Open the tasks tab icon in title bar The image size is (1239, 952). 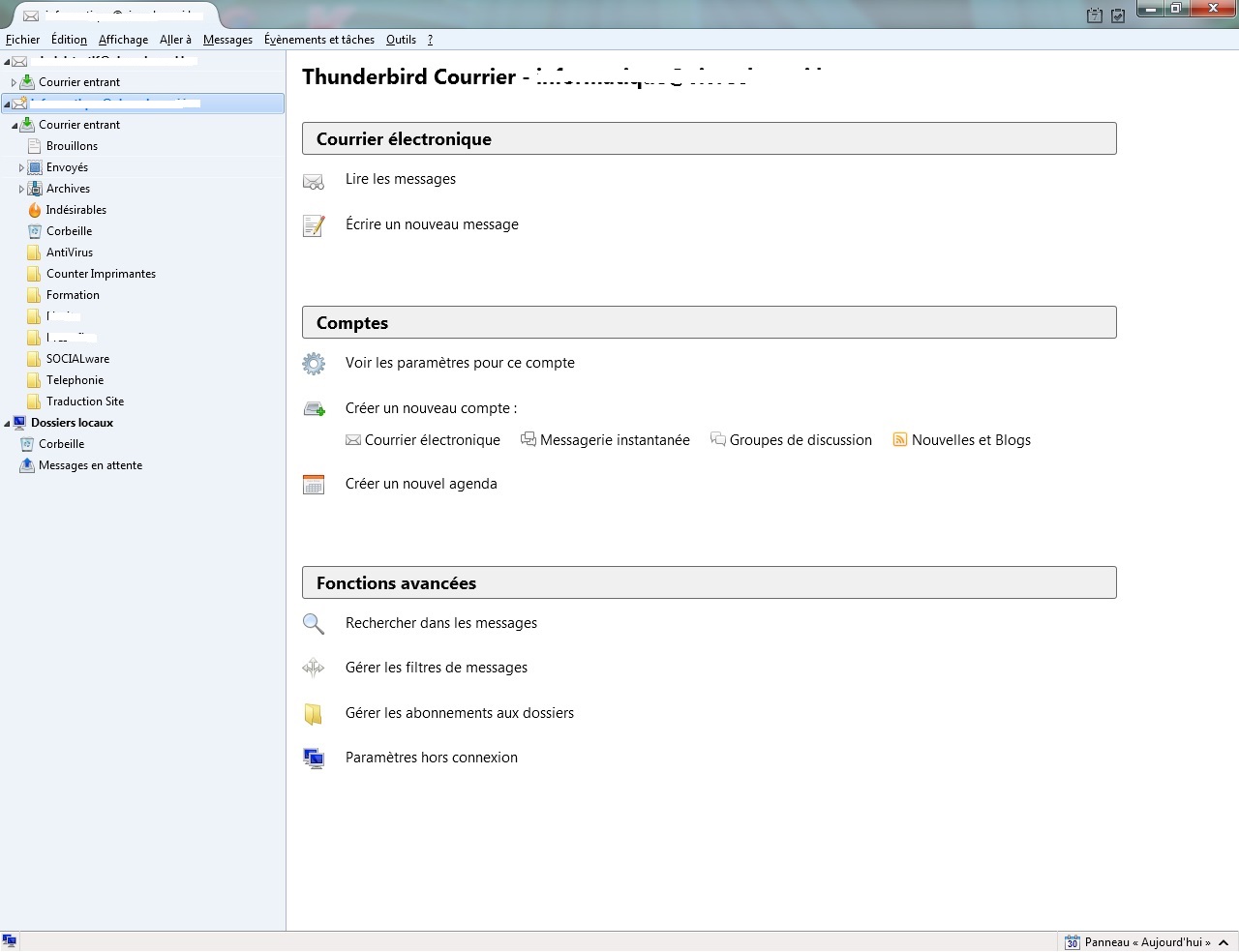point(1118,15)
